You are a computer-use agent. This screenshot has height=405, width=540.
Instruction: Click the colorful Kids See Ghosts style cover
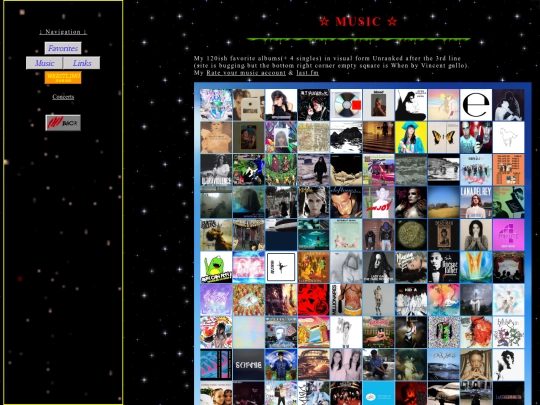(x=444, y=300)
